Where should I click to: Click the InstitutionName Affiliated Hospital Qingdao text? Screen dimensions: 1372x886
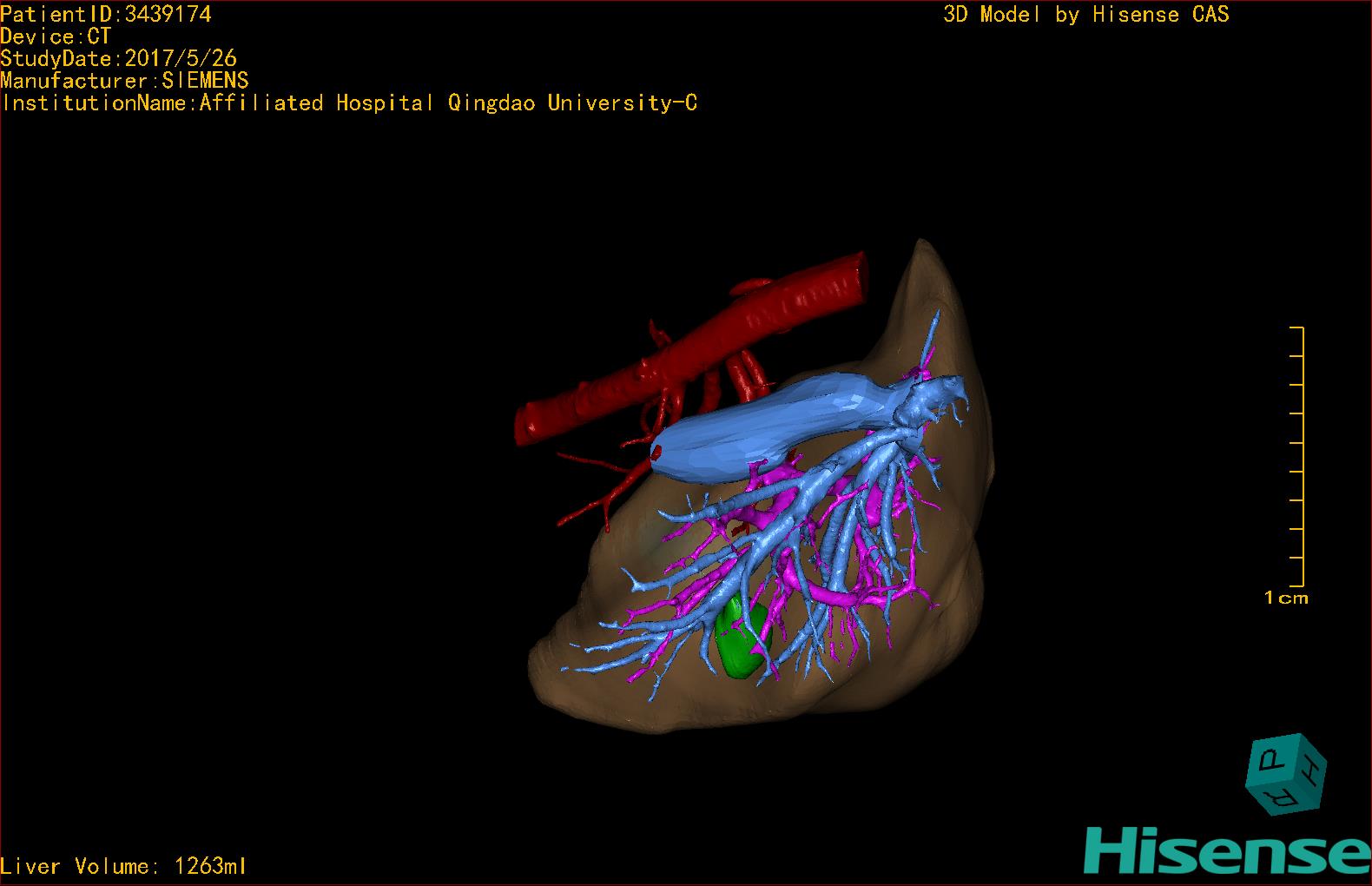(x=349, y=103)
